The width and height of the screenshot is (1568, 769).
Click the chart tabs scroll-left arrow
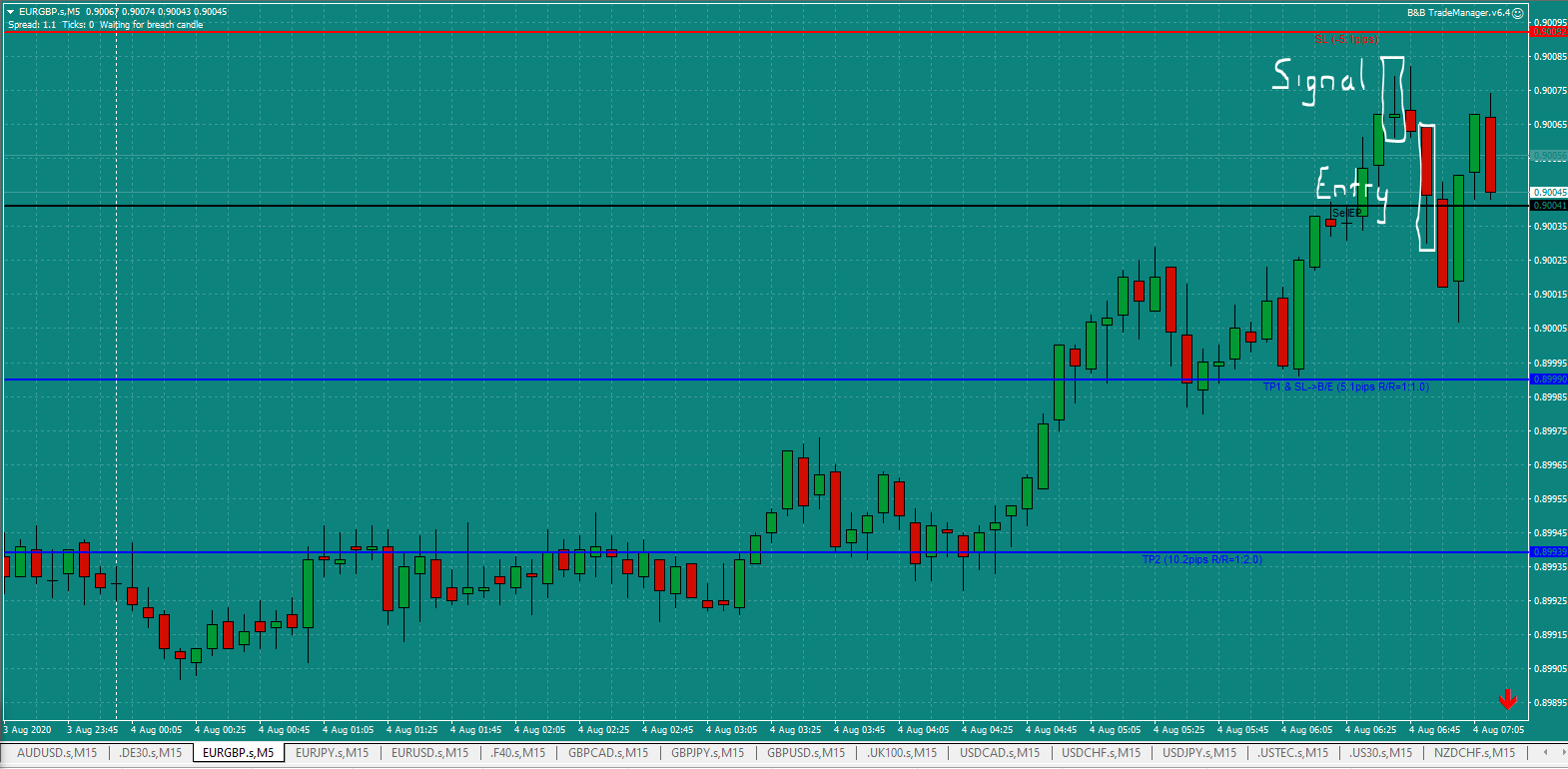(1545, 752)
